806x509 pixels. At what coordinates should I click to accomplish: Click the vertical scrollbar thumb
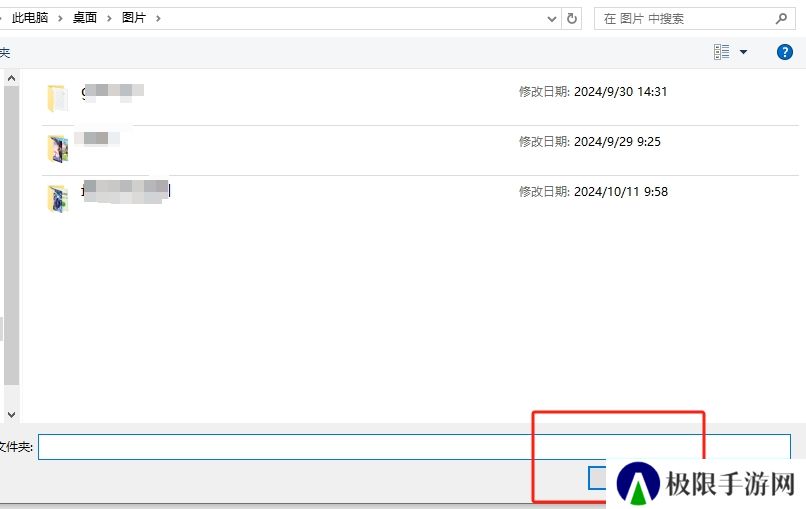(x=11, y=235)
